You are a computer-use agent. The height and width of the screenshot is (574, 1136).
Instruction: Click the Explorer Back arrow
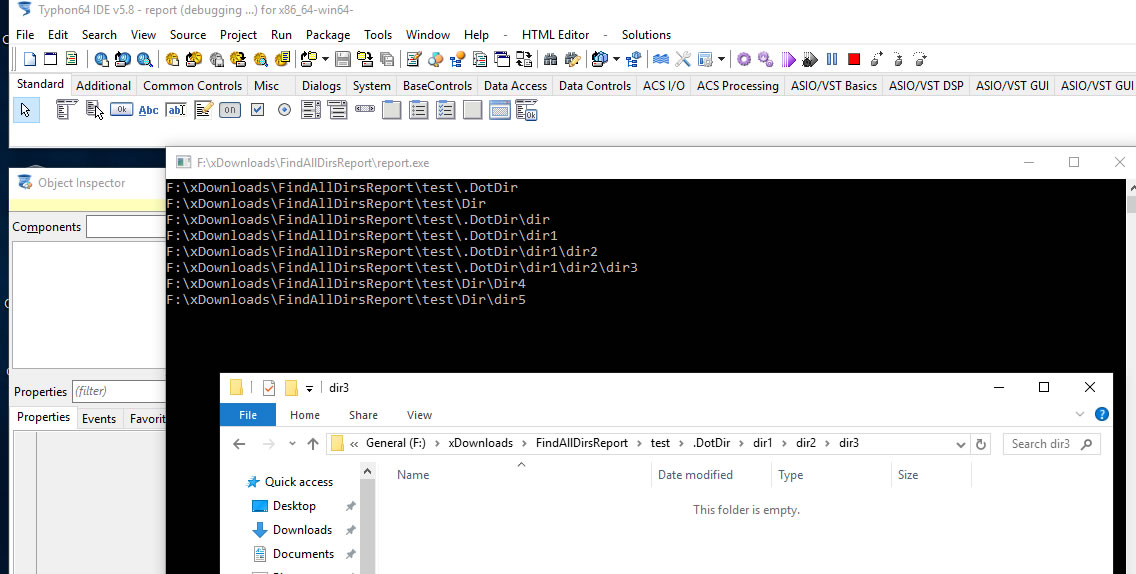239,444
